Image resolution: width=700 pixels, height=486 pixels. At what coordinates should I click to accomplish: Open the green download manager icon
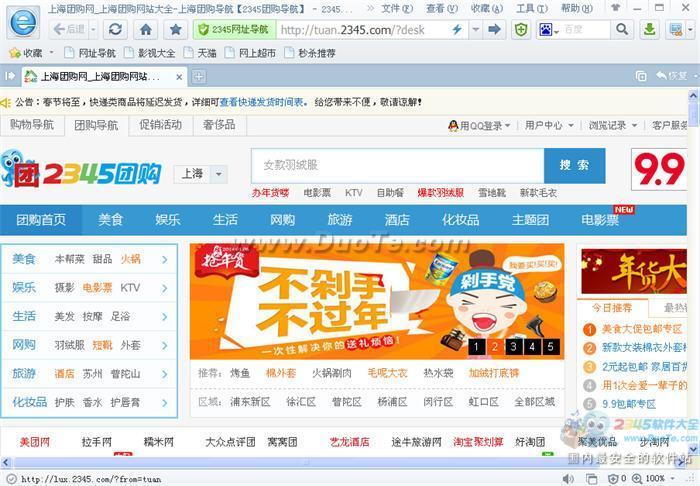pos(650,29)
